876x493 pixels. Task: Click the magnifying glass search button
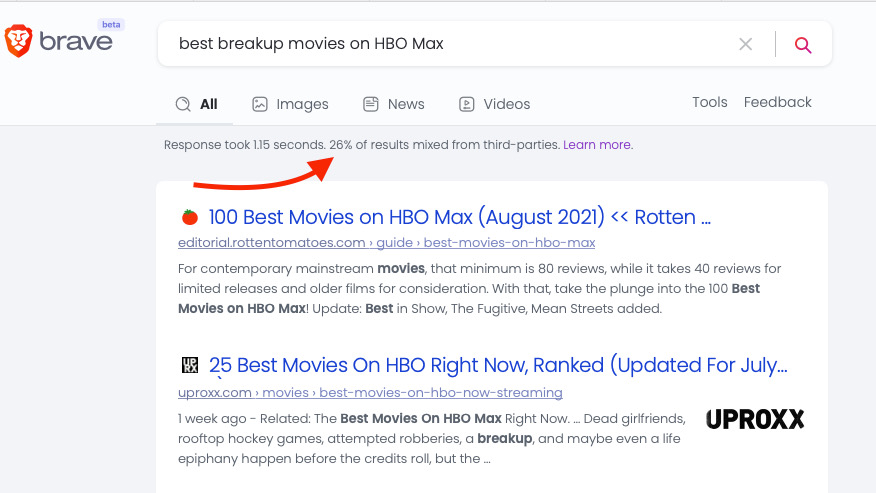[803, 45]
